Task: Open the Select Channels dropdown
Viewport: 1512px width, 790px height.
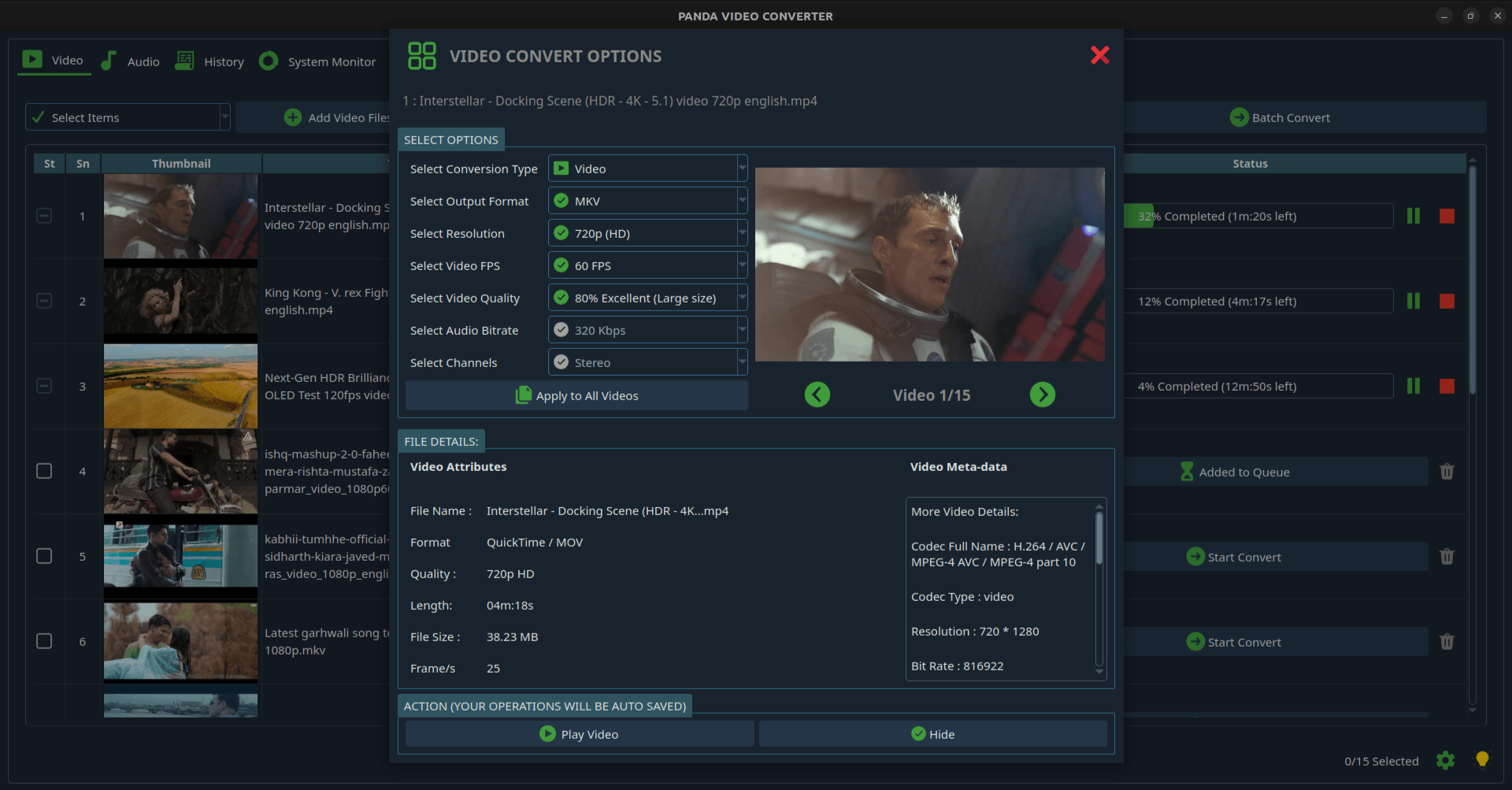Action: pyautogui.click(x=647, y=362)
